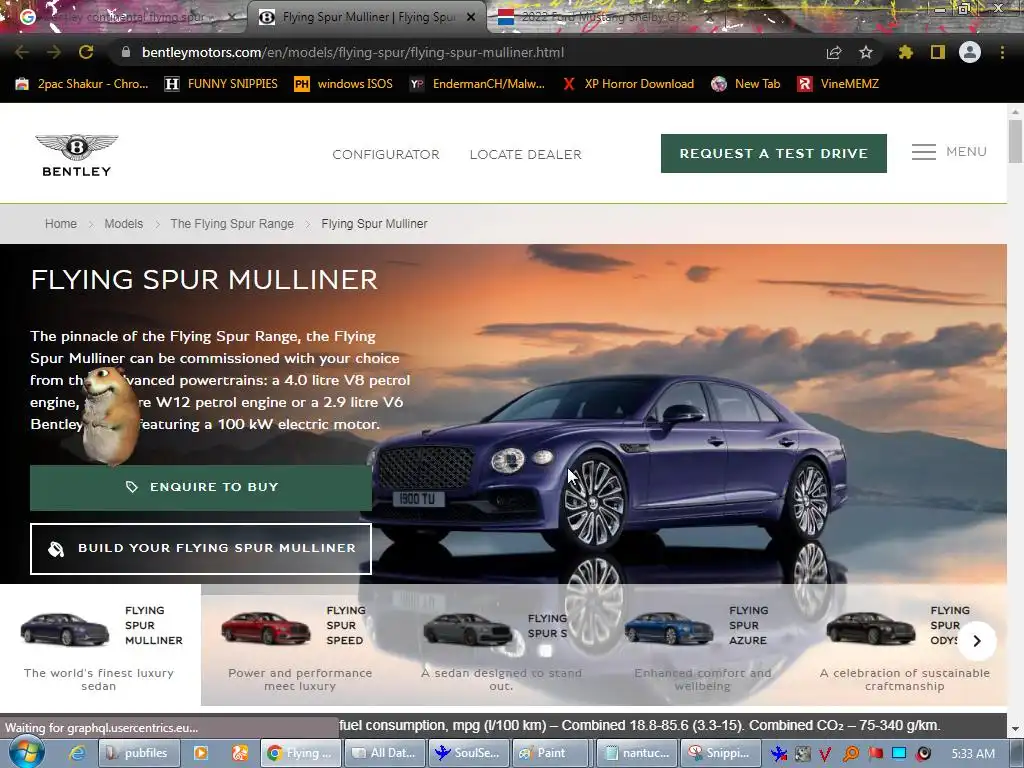Click the cyan monitor tray icon

(x=899, y=753)
